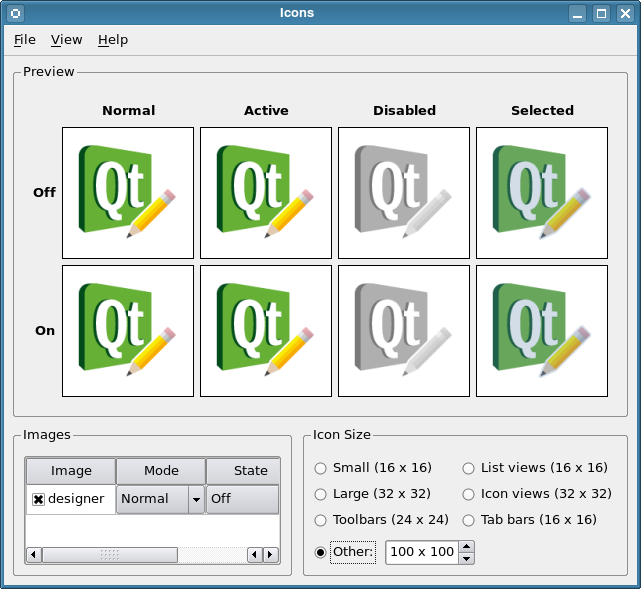
Task: Click the Normal On preview icon
Action: point(128,331)
